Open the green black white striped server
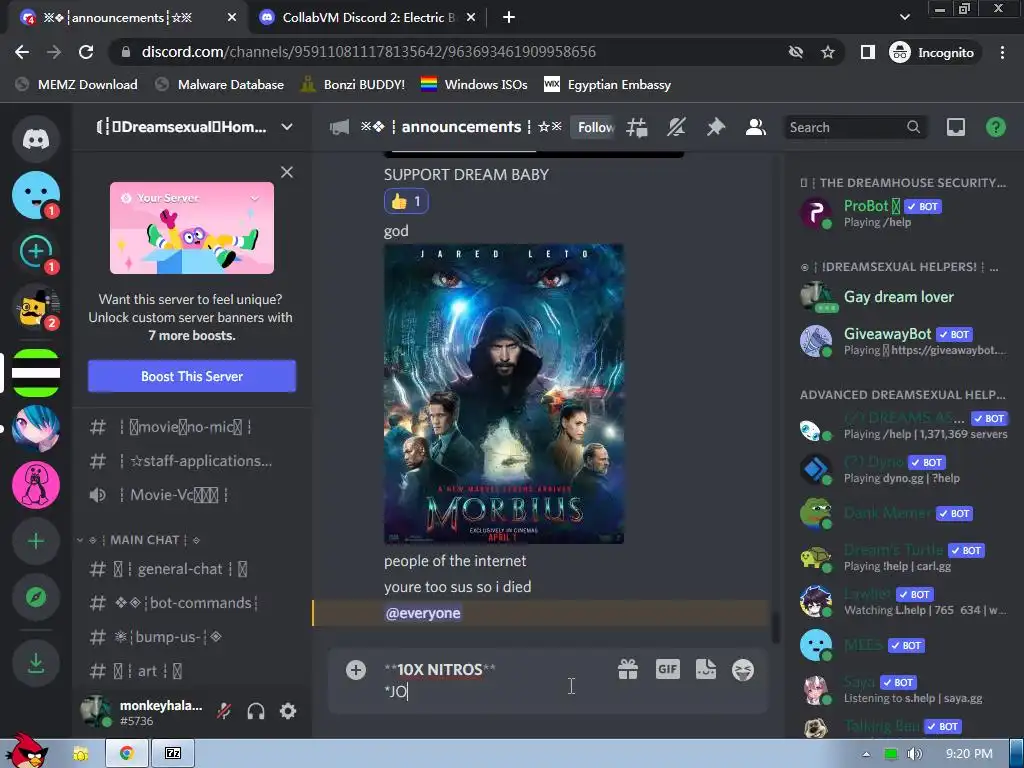1024x768 pixels. [x=36, y=373]
